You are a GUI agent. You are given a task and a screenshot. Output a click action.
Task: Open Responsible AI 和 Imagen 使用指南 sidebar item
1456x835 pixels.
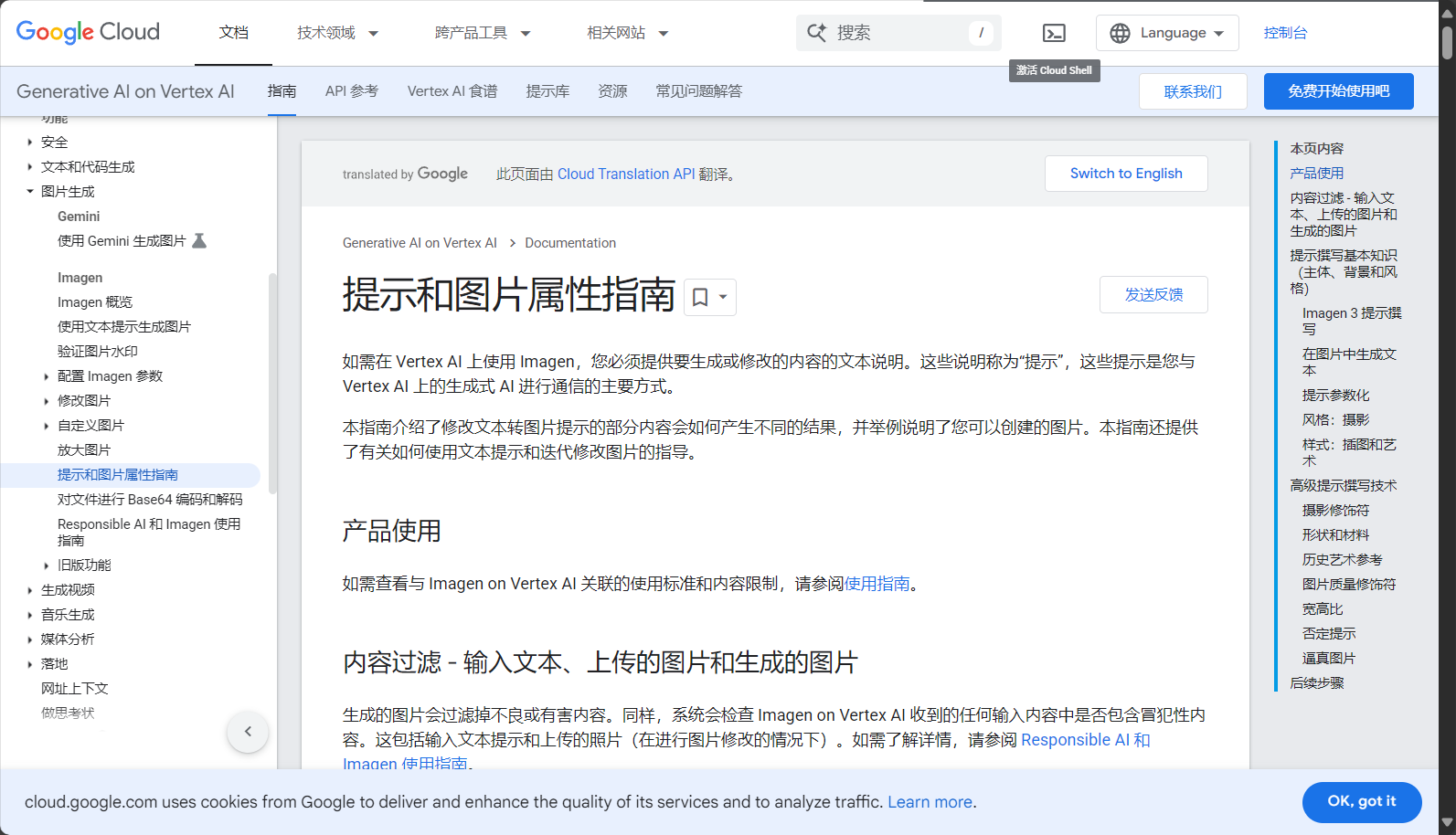[149, 532]
